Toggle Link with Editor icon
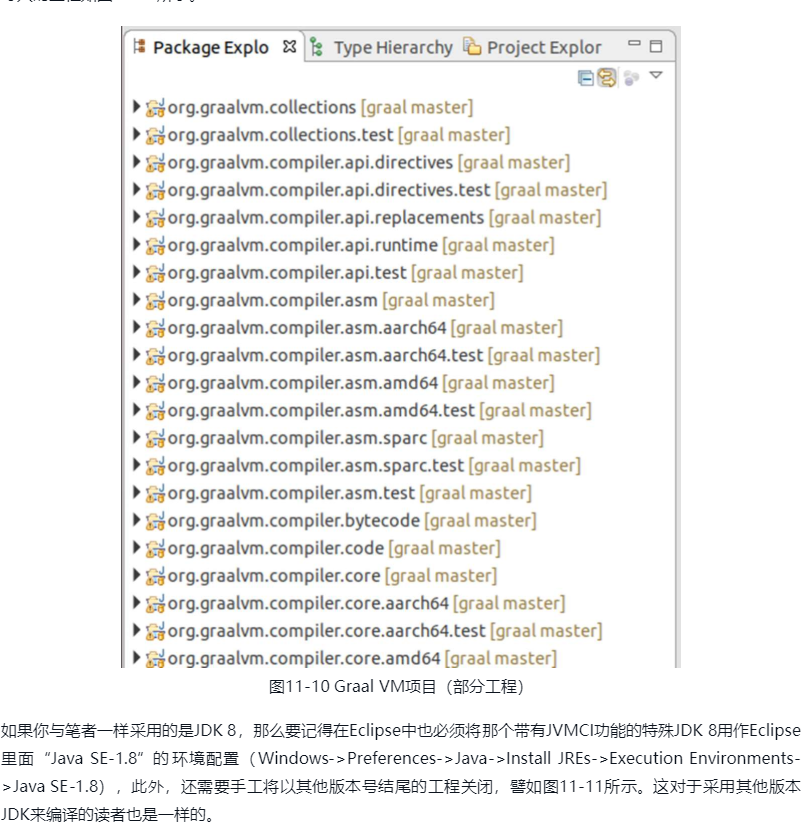The width and height of the screenshot is (805, 827). pyautogui.click(x=607, y=78)
